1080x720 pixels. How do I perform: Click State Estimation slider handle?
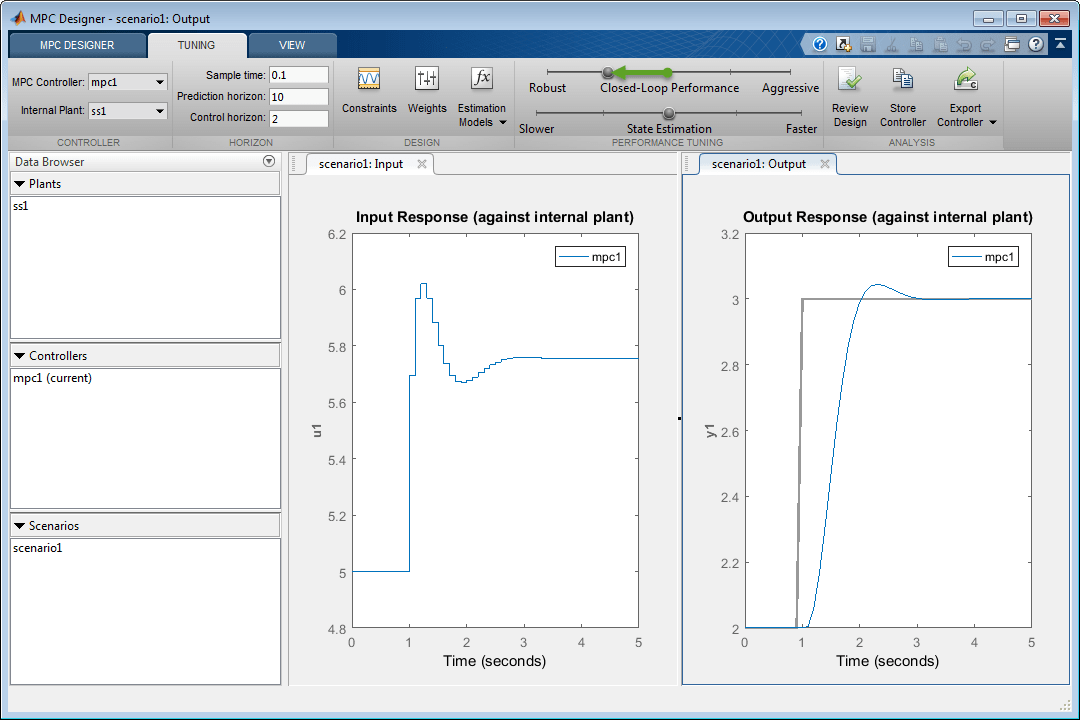coord(669,113)
